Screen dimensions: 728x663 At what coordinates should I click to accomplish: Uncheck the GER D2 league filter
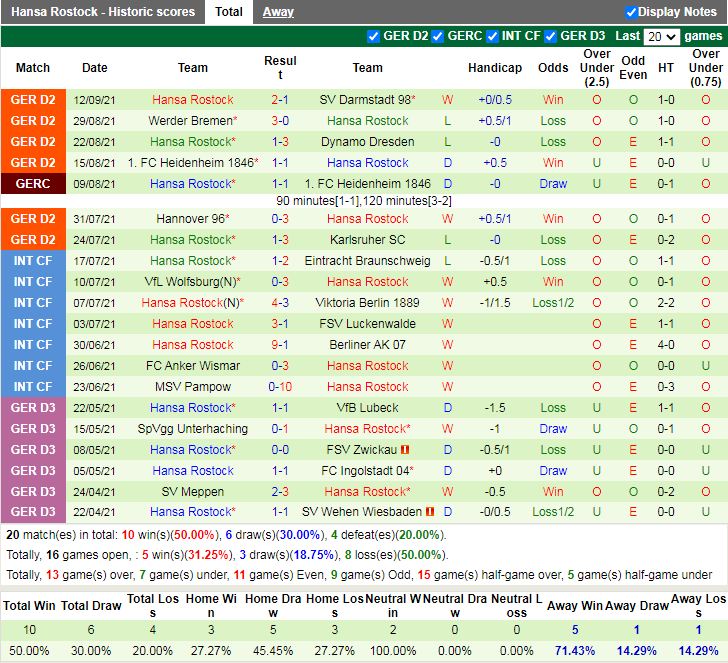pos(374,36)
